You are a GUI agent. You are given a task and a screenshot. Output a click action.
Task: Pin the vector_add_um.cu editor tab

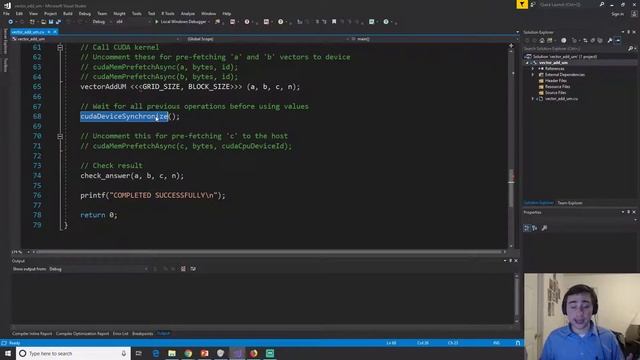[x=49, y=32]
